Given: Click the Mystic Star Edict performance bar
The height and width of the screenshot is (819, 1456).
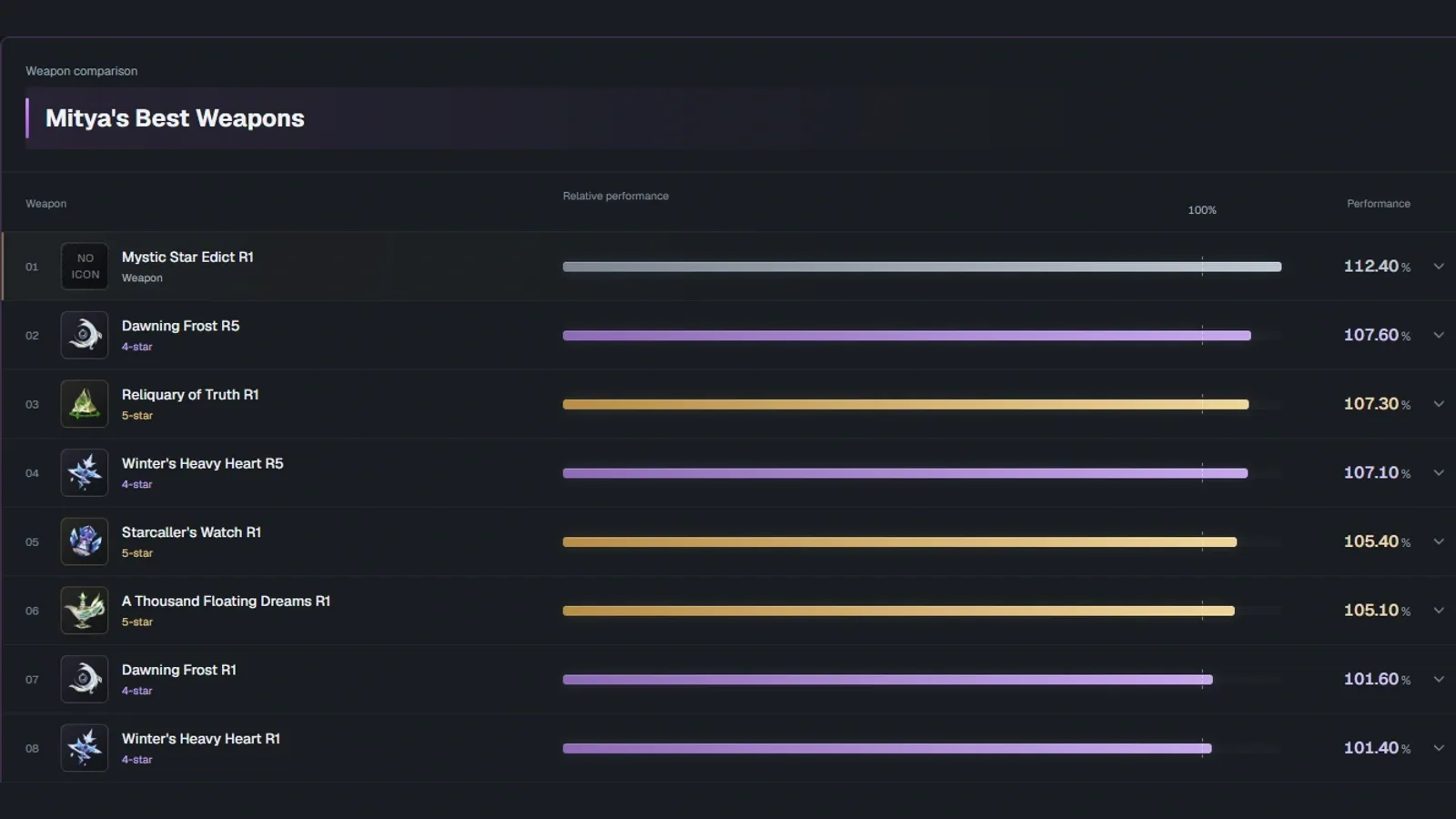Looking at the screenshot, I should 922,267.
